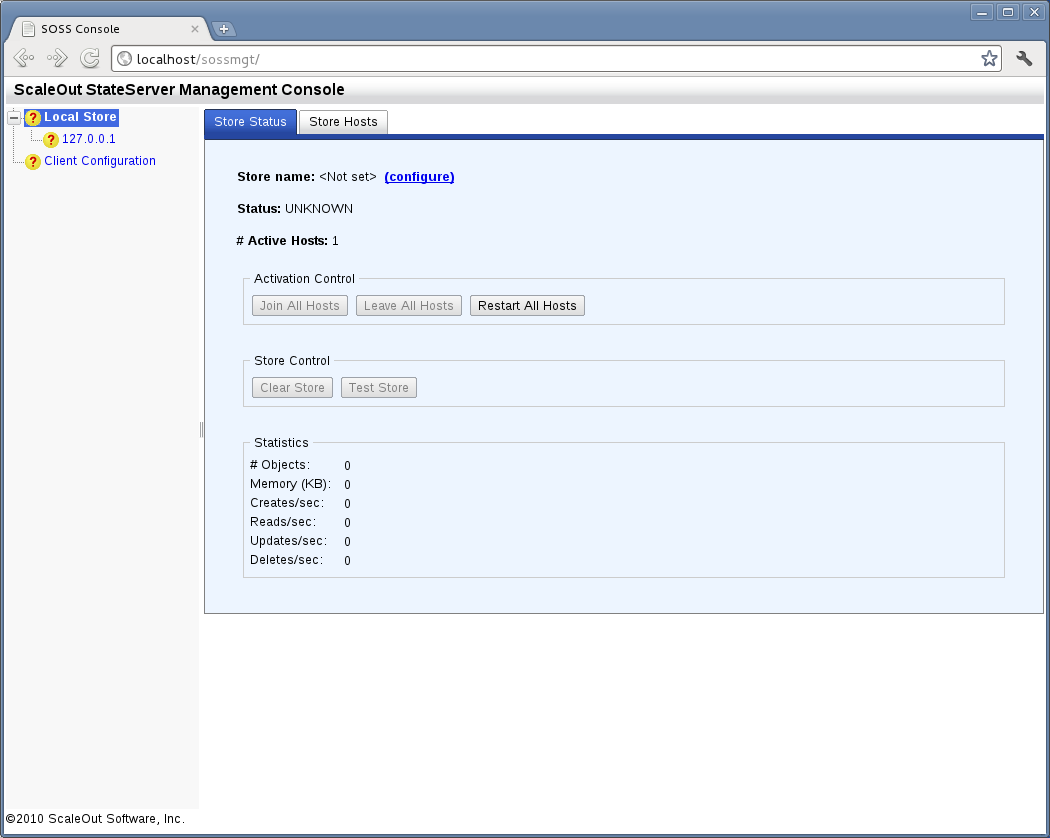
Task: Click the # Objects statistic row
Action: 300,465
